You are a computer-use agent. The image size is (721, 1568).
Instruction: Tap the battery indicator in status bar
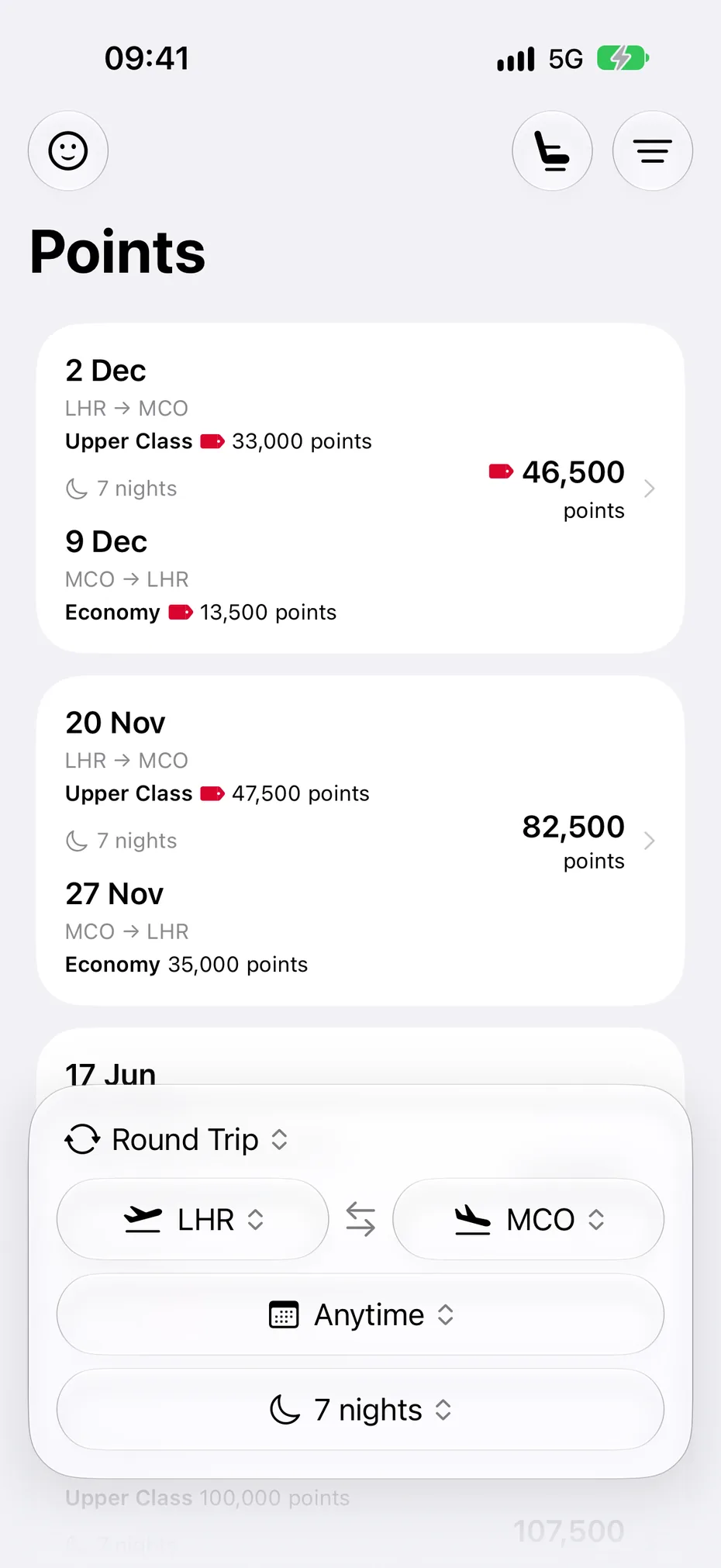pos(623,58)
